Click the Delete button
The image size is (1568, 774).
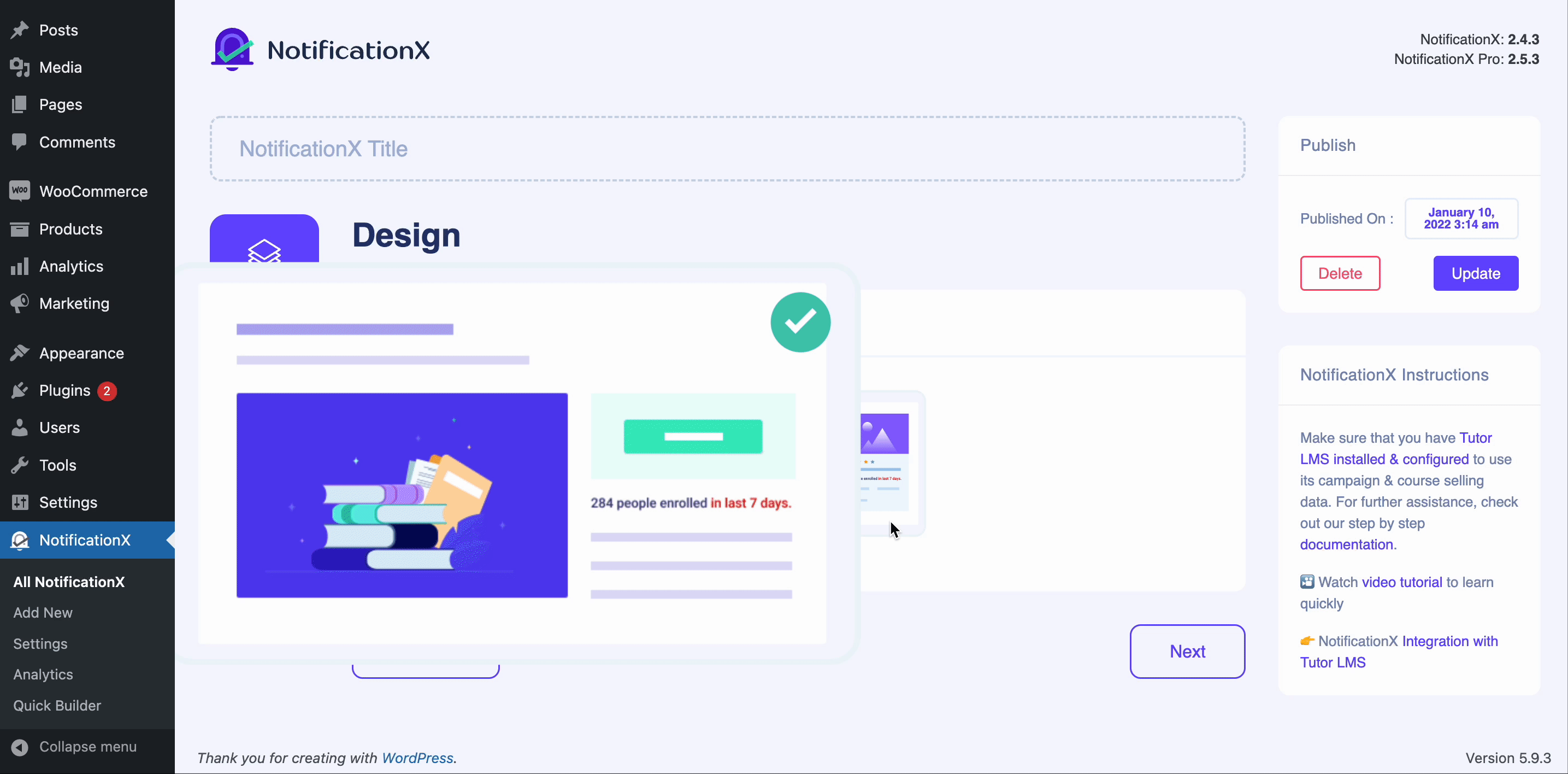pos(1340,273)
